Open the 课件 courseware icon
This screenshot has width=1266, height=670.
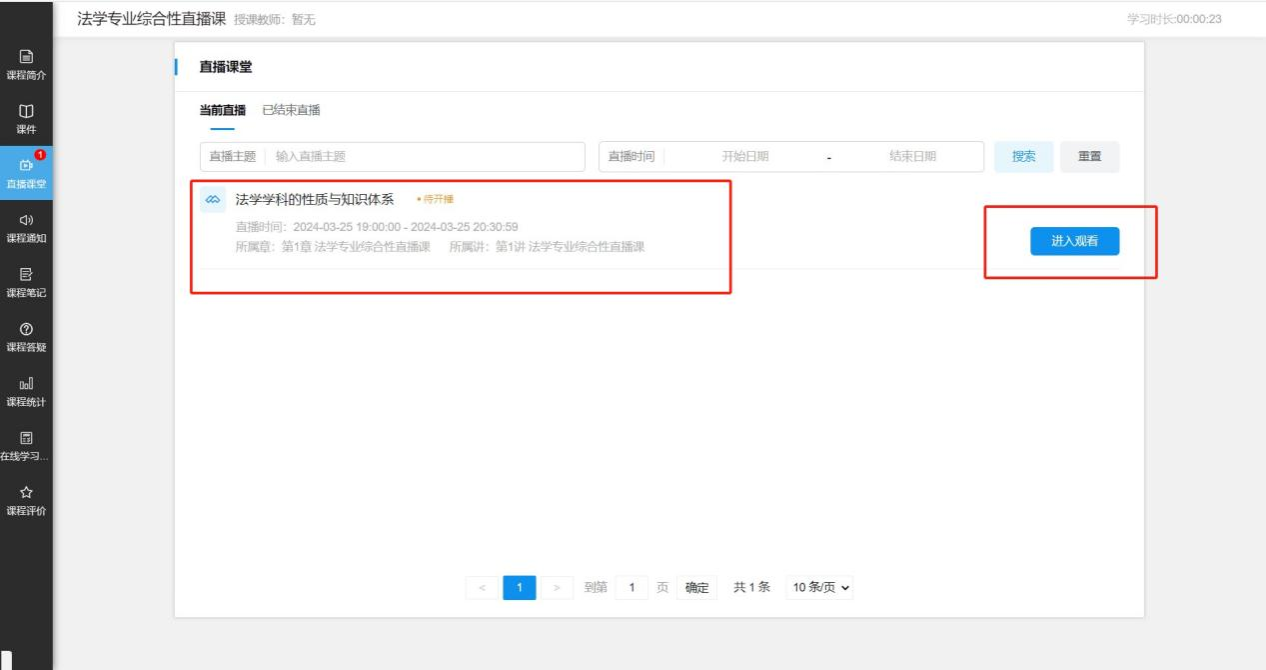26,111
